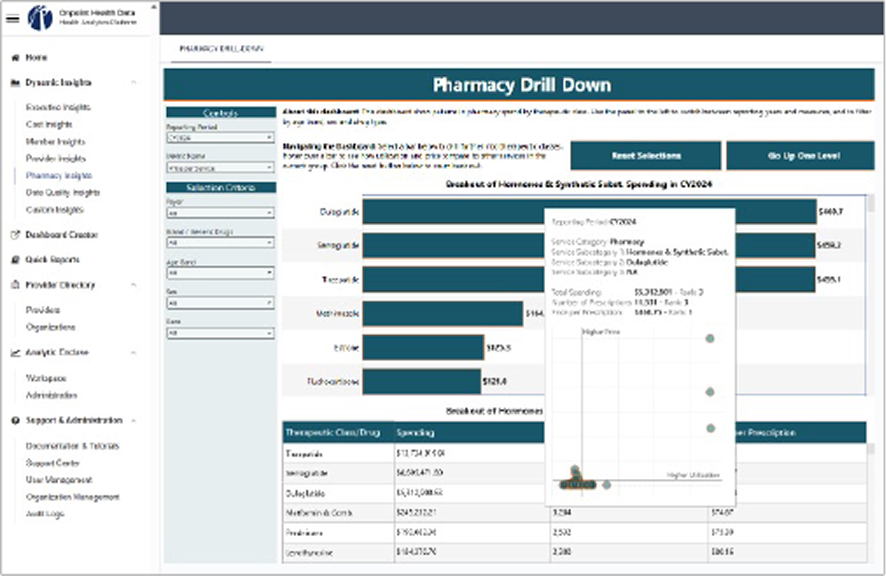Click the Dashboard Creator edit icon

15,235
